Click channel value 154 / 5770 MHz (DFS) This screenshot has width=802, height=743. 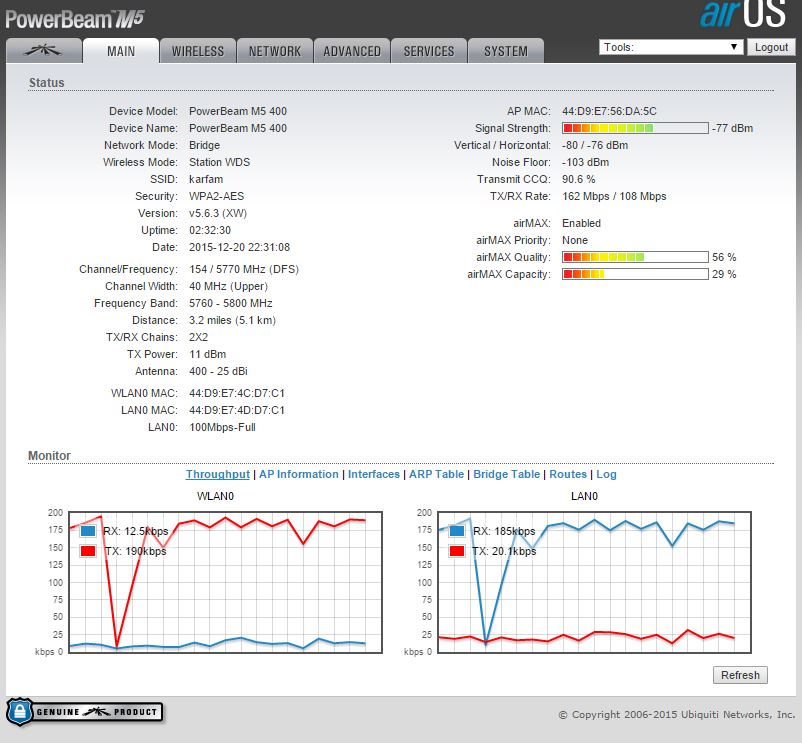click(244, 269)
